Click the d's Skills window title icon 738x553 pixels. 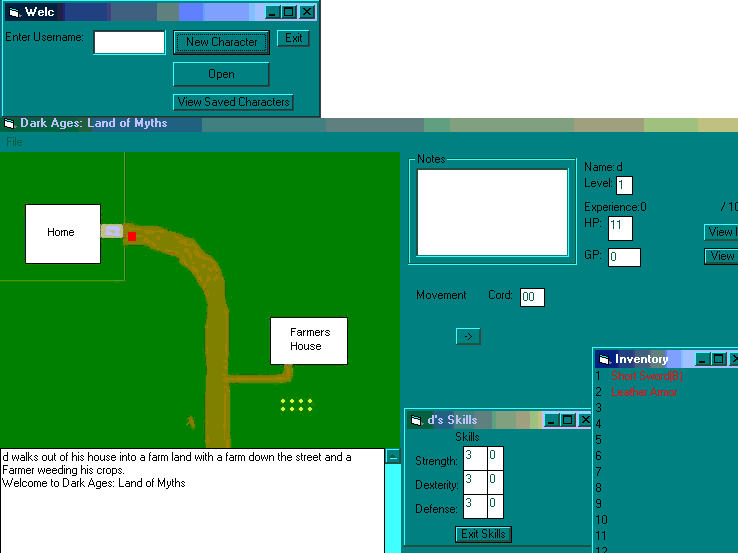417,420
